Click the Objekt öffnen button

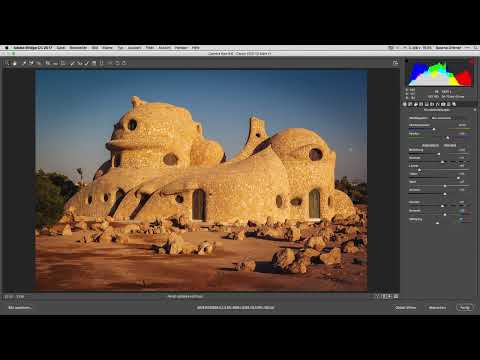click(406, 308)
